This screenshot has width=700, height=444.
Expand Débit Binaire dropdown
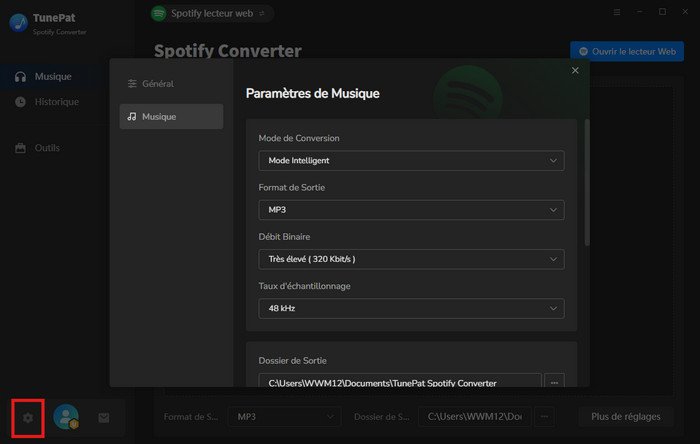411,259
